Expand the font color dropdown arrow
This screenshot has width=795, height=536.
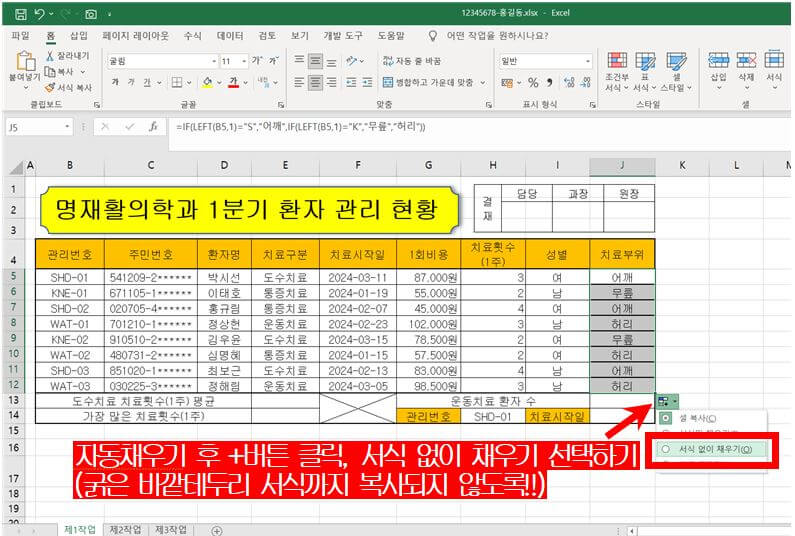245,82
